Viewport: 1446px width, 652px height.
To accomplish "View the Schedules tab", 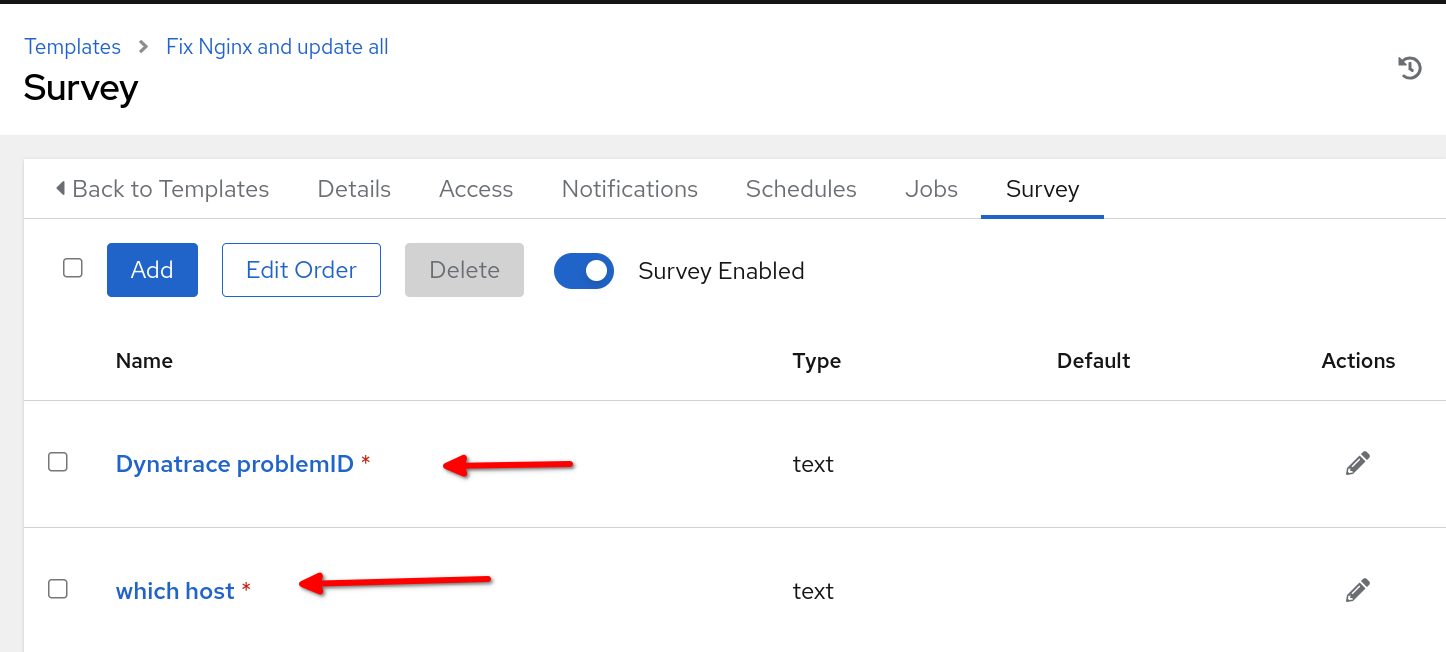I will [x=801, y=189].
